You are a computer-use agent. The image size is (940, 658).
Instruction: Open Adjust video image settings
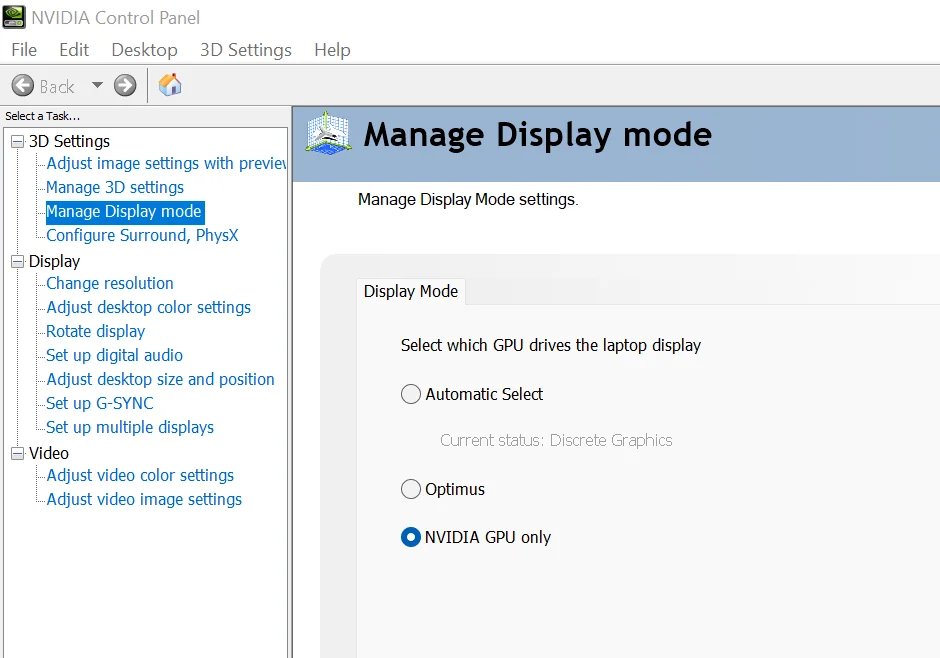(144, 499)
